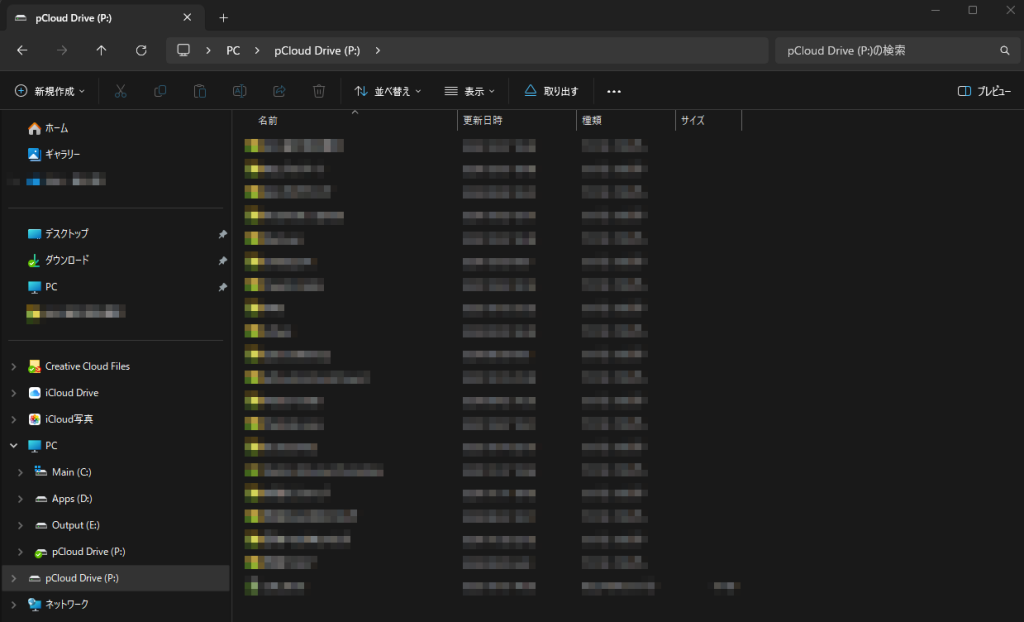The image size is (1024, 622).
Task: Open the 表示 view dropdown
Action: (x=470, y=91)
